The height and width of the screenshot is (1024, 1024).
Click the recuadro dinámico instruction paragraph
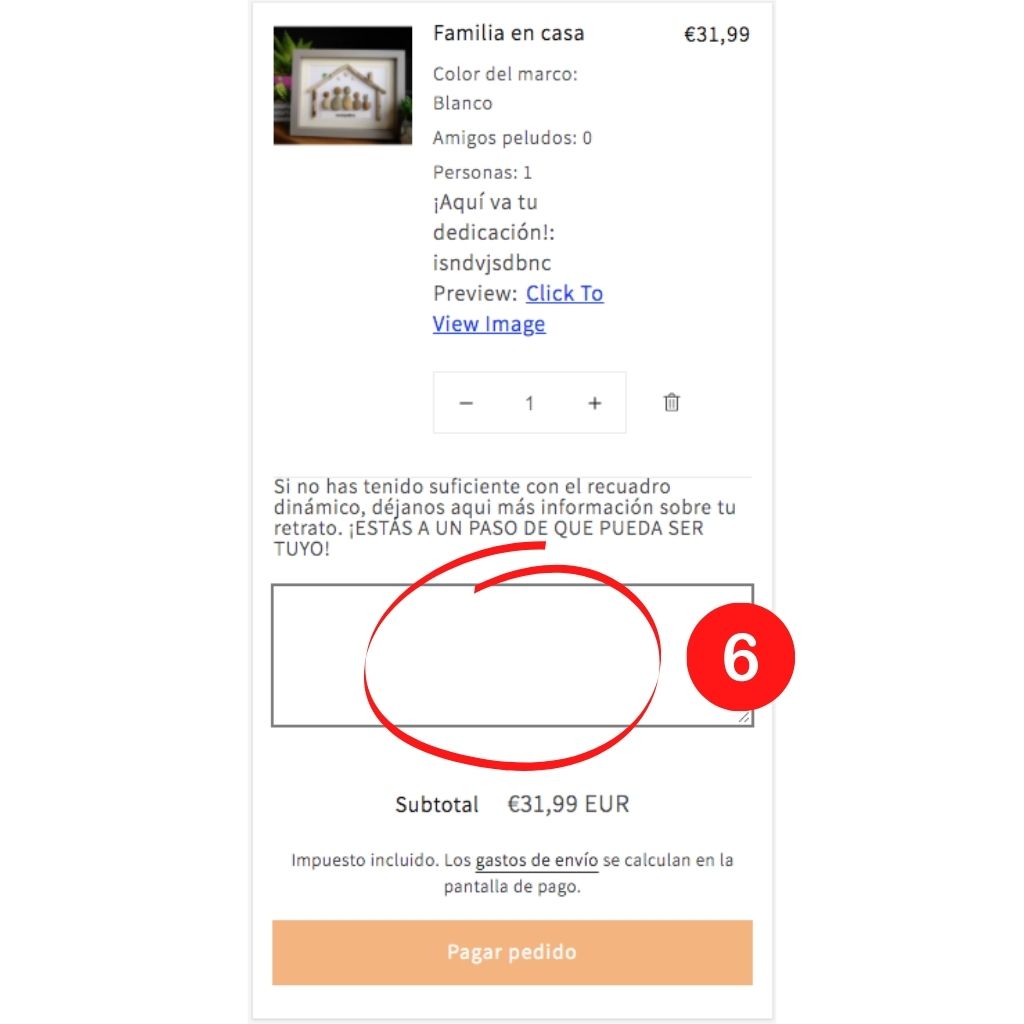(505, 517)
